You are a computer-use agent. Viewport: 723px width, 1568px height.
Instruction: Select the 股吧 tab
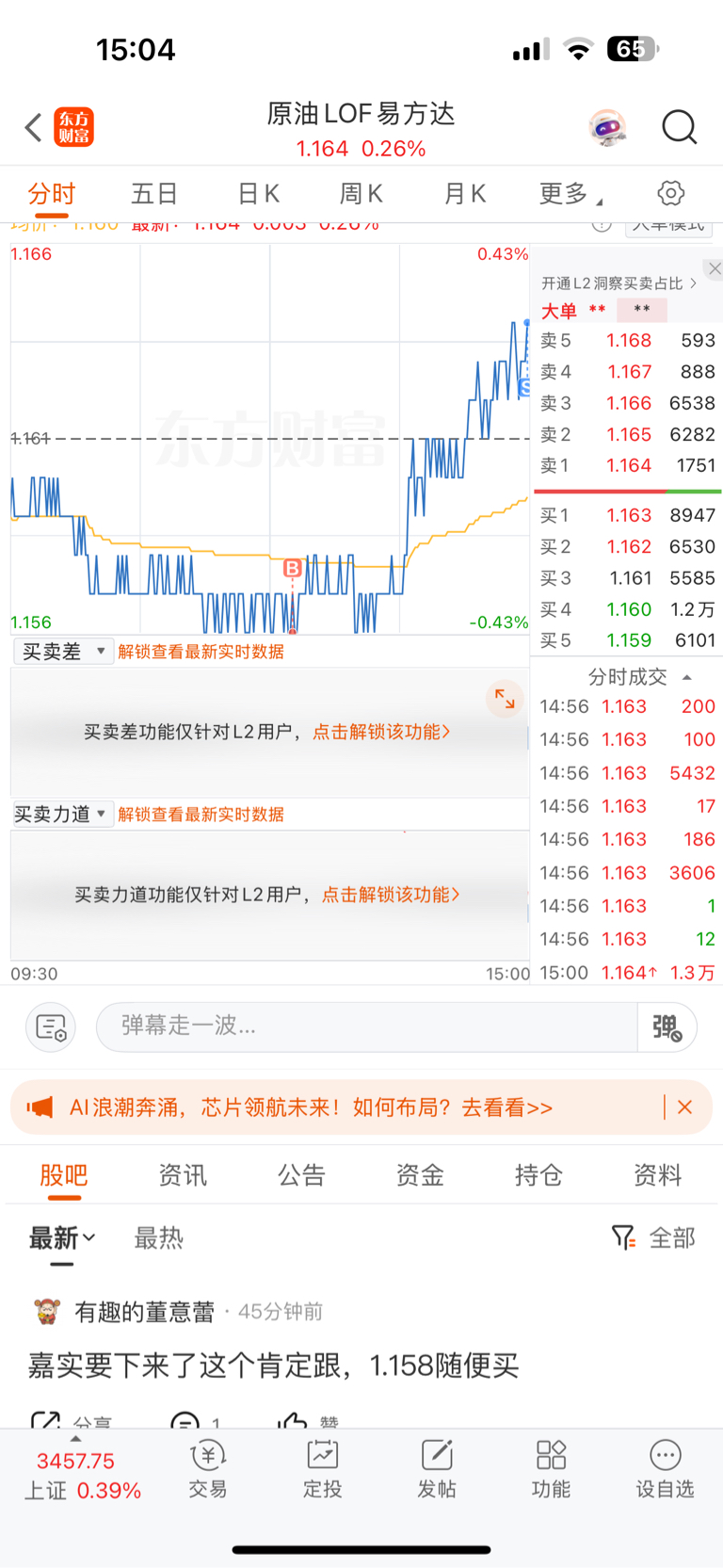[x=64, y=1175]
